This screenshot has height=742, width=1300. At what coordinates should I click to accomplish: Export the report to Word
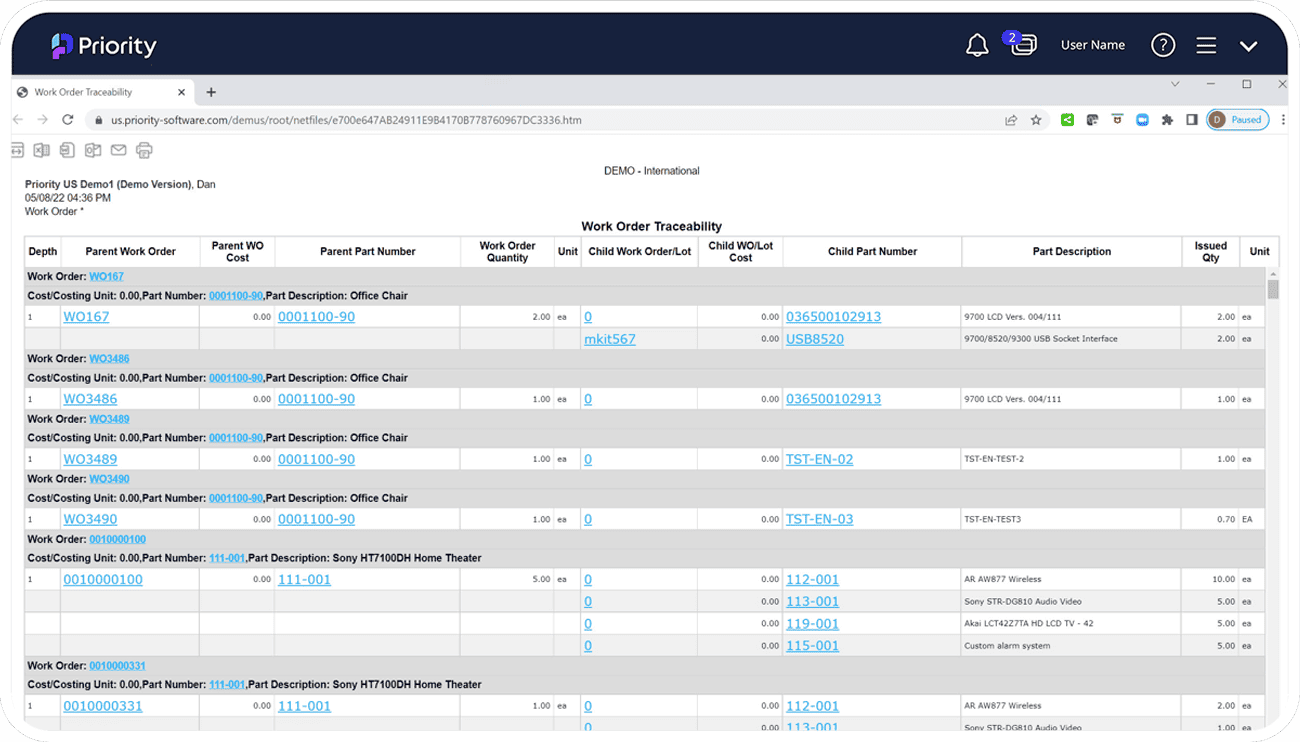tap(67, 150)
